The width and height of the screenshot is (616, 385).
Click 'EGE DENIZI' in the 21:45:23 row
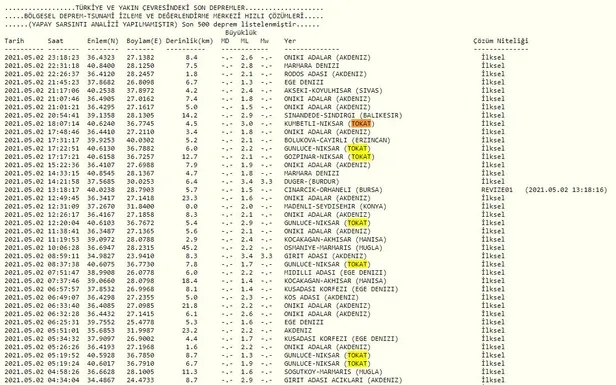(x=304, y=82)
